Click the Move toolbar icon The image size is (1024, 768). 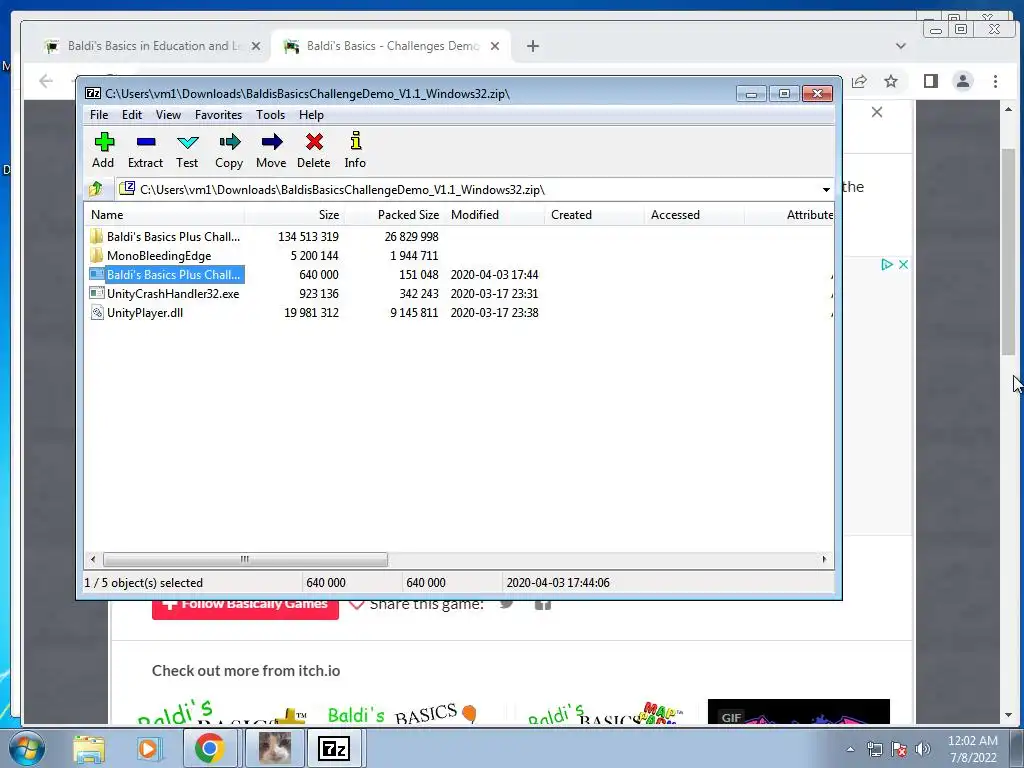(271, 150)
